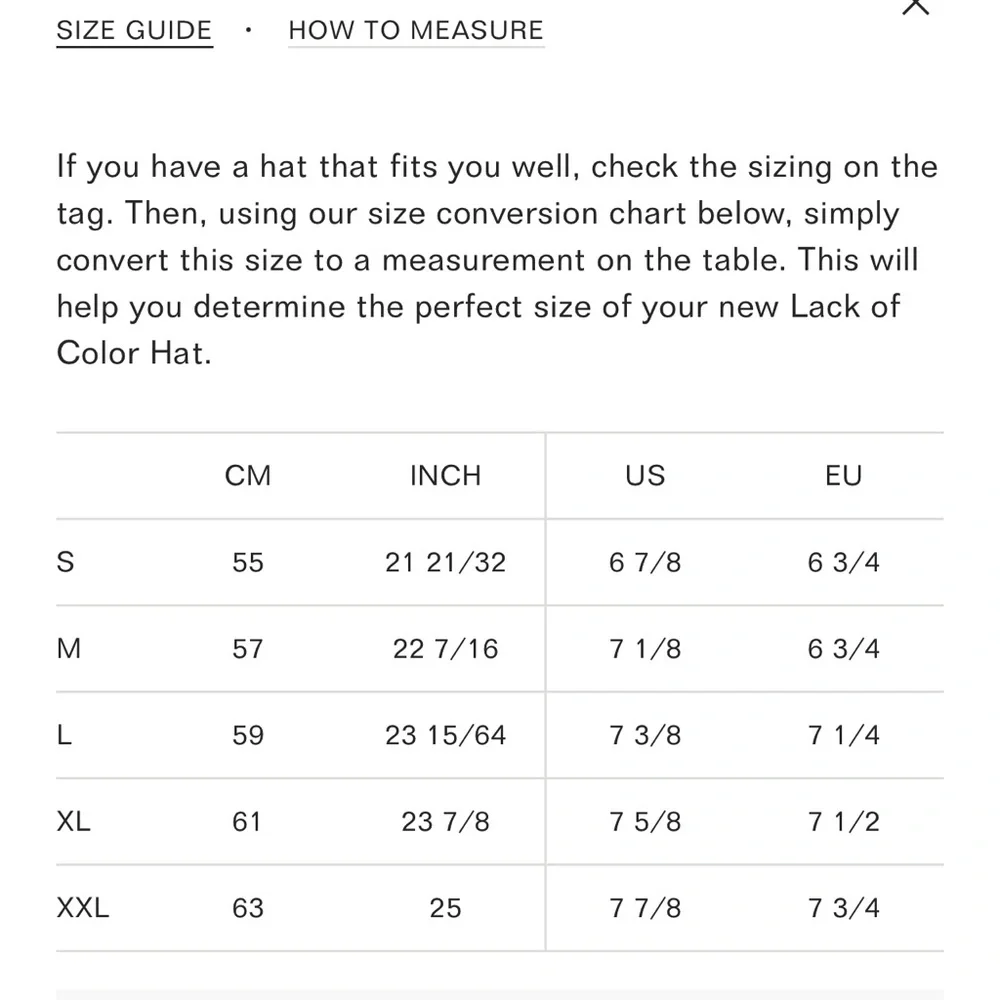Click the 25 inch value cell
This screenshot has width=1000, height=1000.
(x=445, y=908)
